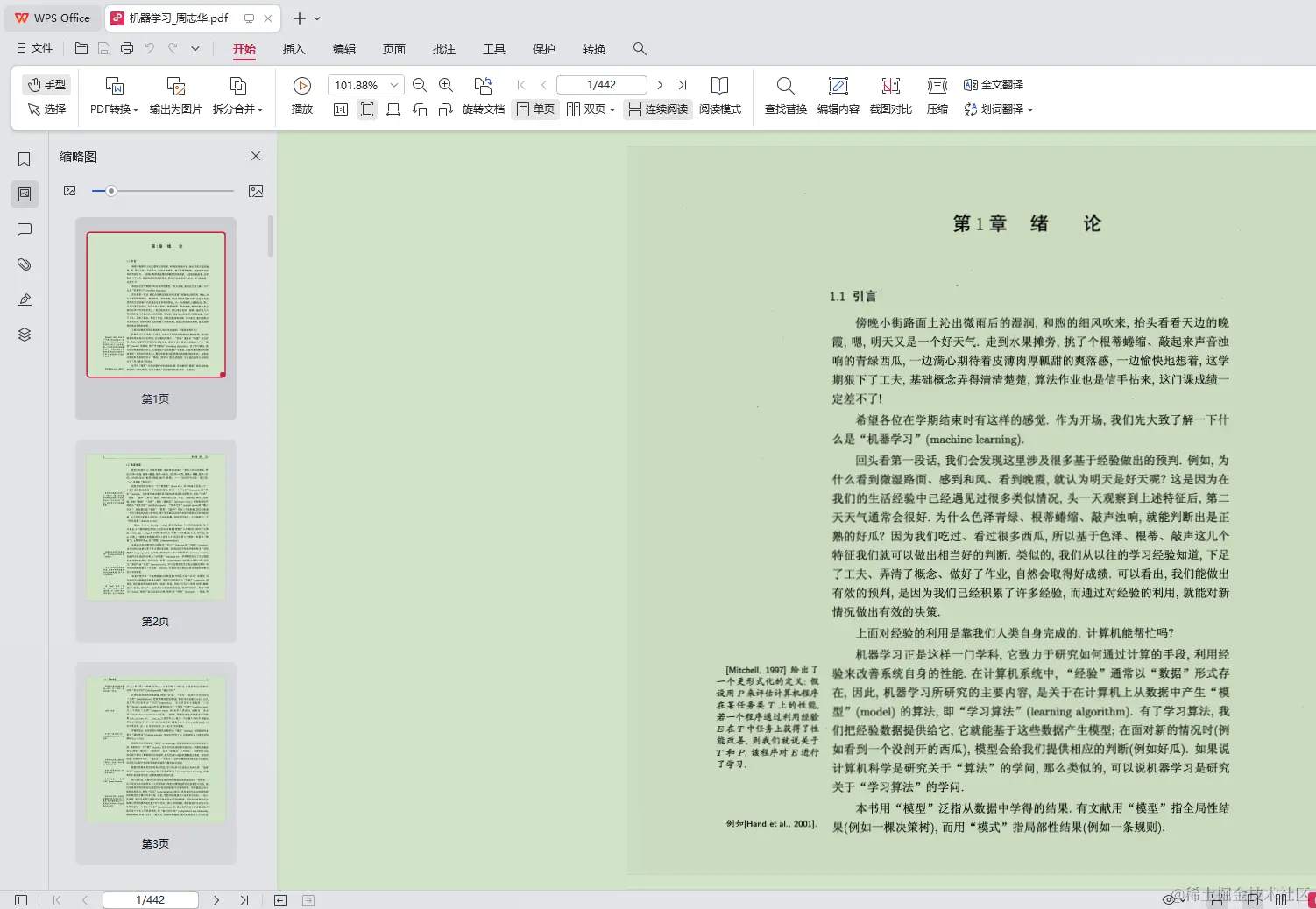Toggle fit page view
Image resolution: width=1316 pixels, height=909 pixels.
point(367,109)
